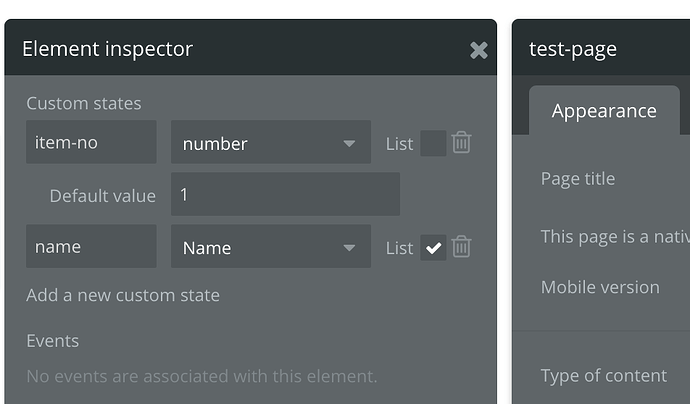The image size is (690, 404).
Task: Click the item-no state name field
Action: [91, 143]
